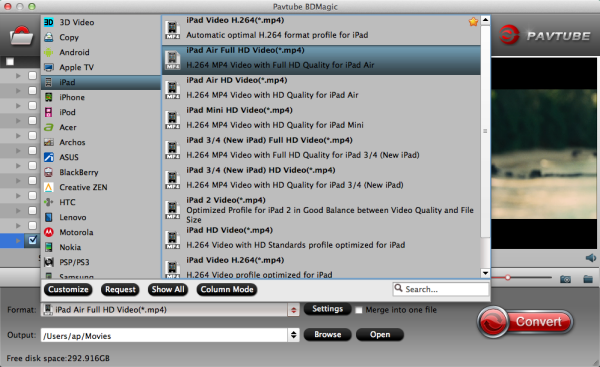The image size is (600, 367).
Task: Expand the first title row triangle
Action: pyautogui.click(x=18, y=76)
